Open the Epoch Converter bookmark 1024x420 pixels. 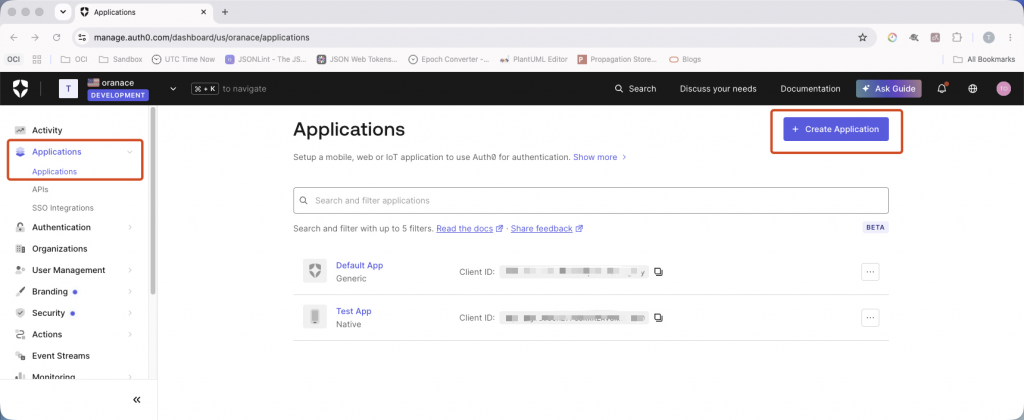tap(449, 59)
